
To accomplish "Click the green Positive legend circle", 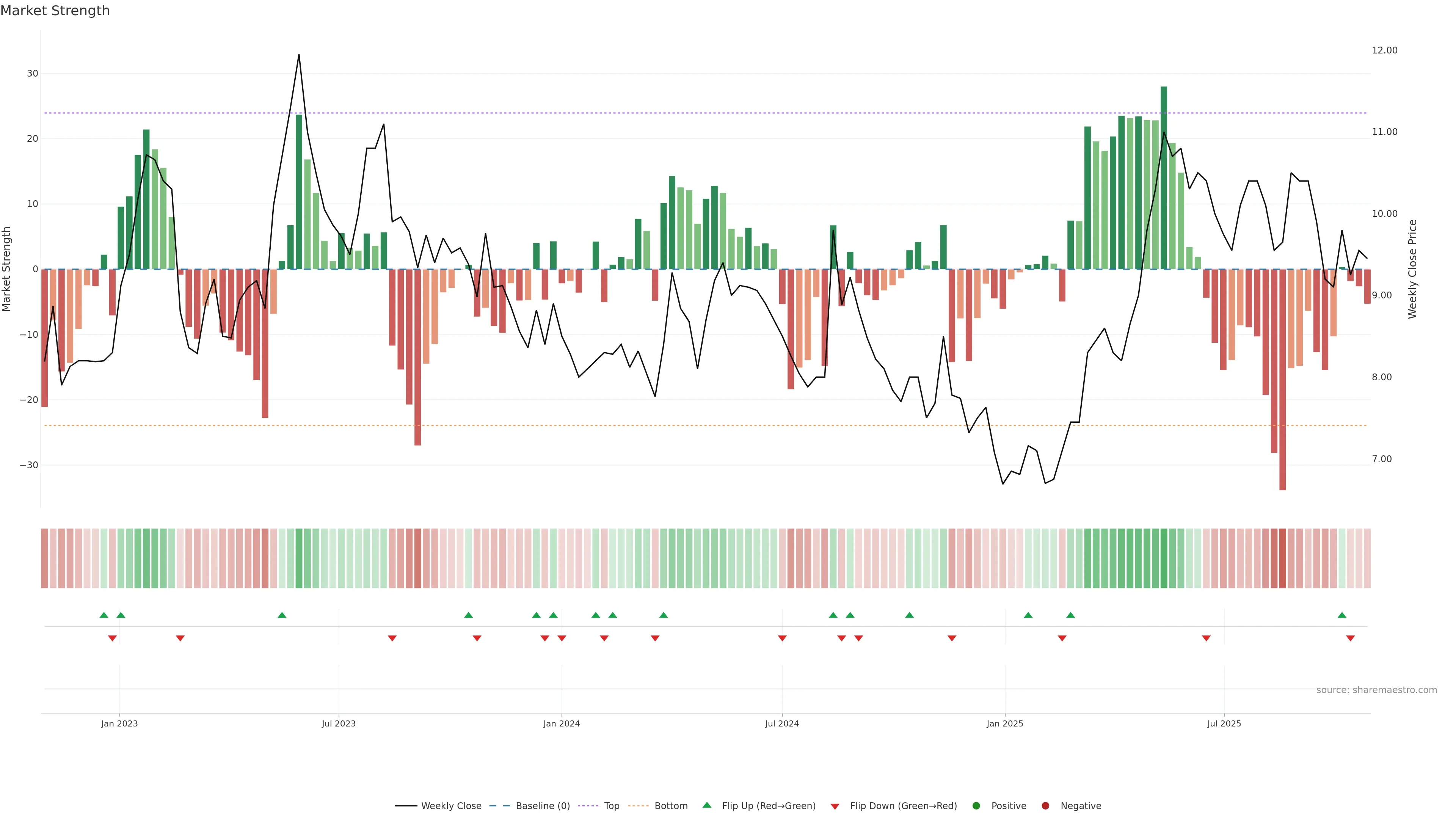I will click(x=976, y=806).
